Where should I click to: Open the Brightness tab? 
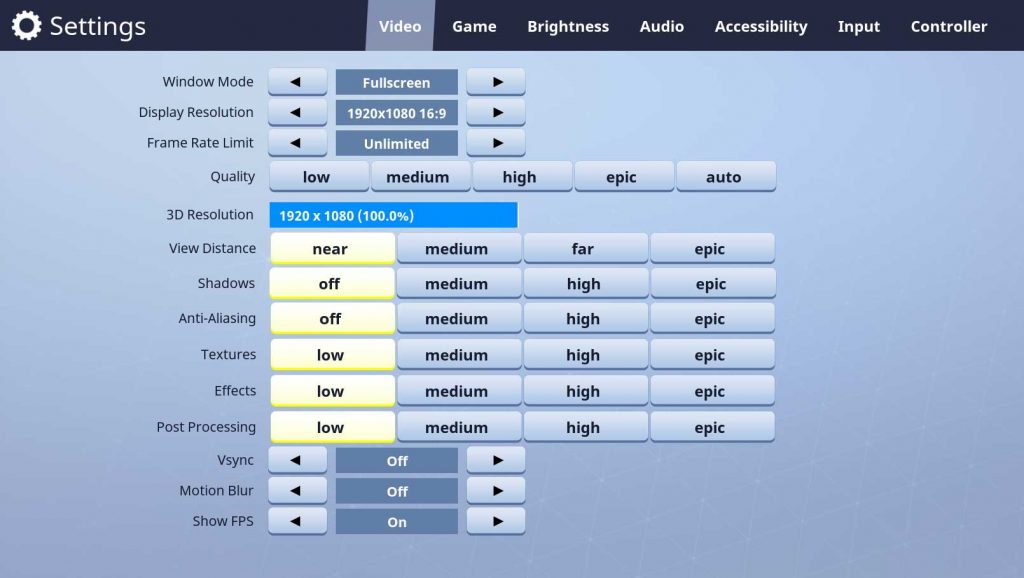(568, 26)
